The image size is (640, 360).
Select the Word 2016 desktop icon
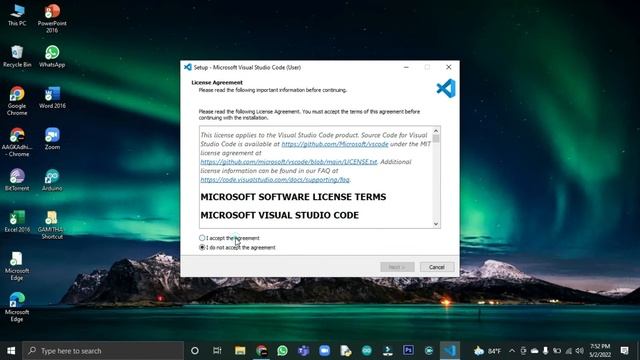click(52, 98)
